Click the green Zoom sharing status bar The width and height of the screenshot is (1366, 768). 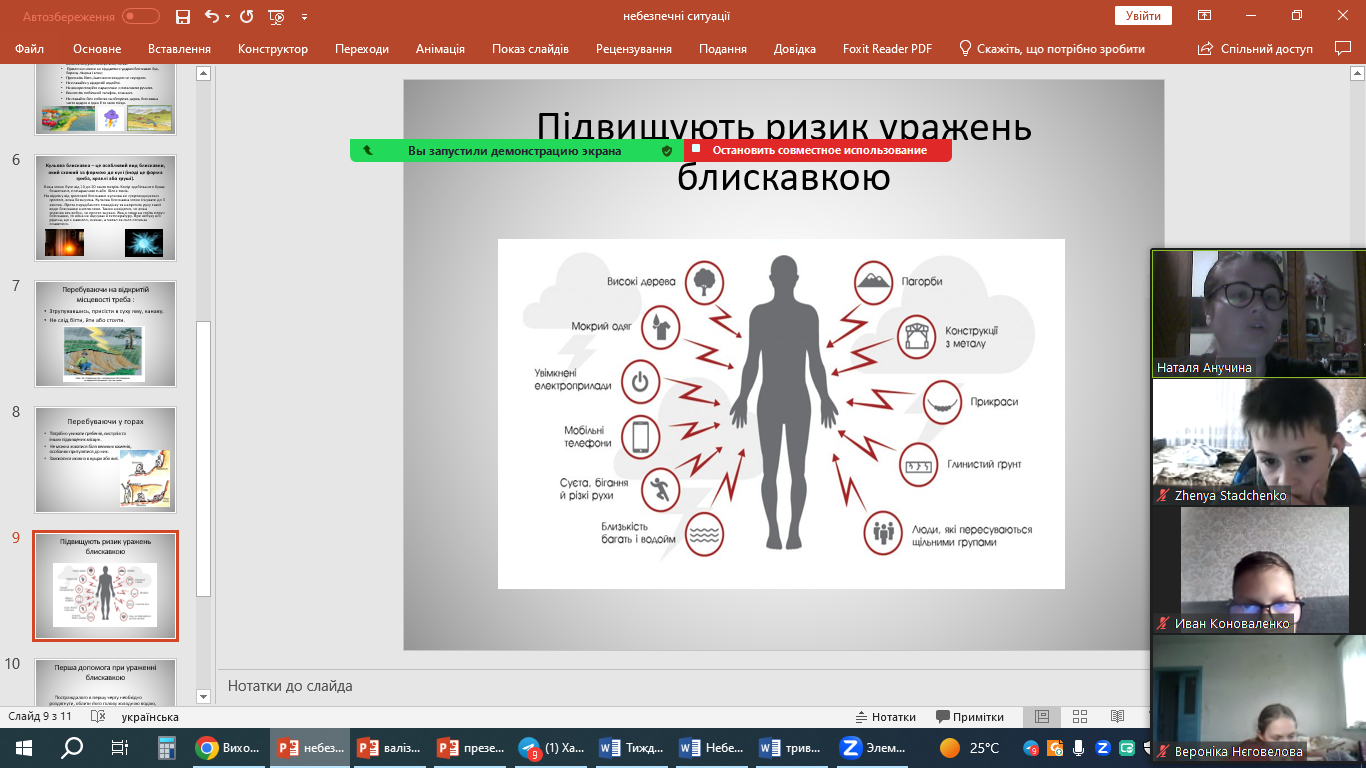coord(517,150)
